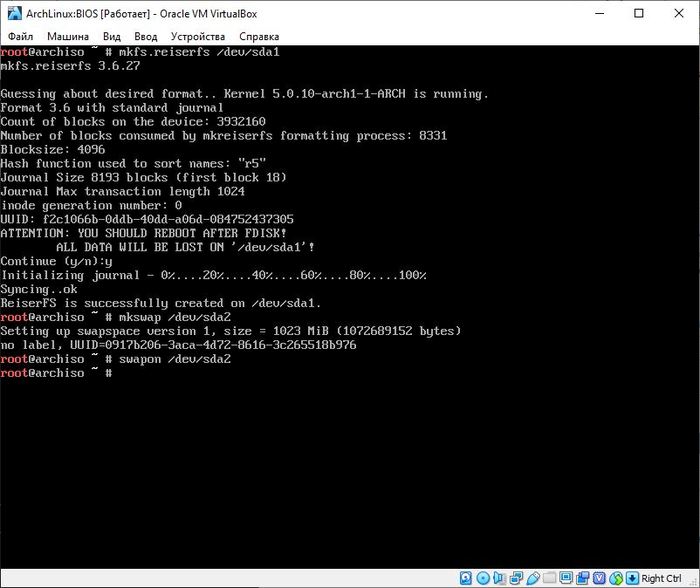Screen dimensions: 700x588
Task: Close the ArchLinux VM window
Action: coord(679,13)
